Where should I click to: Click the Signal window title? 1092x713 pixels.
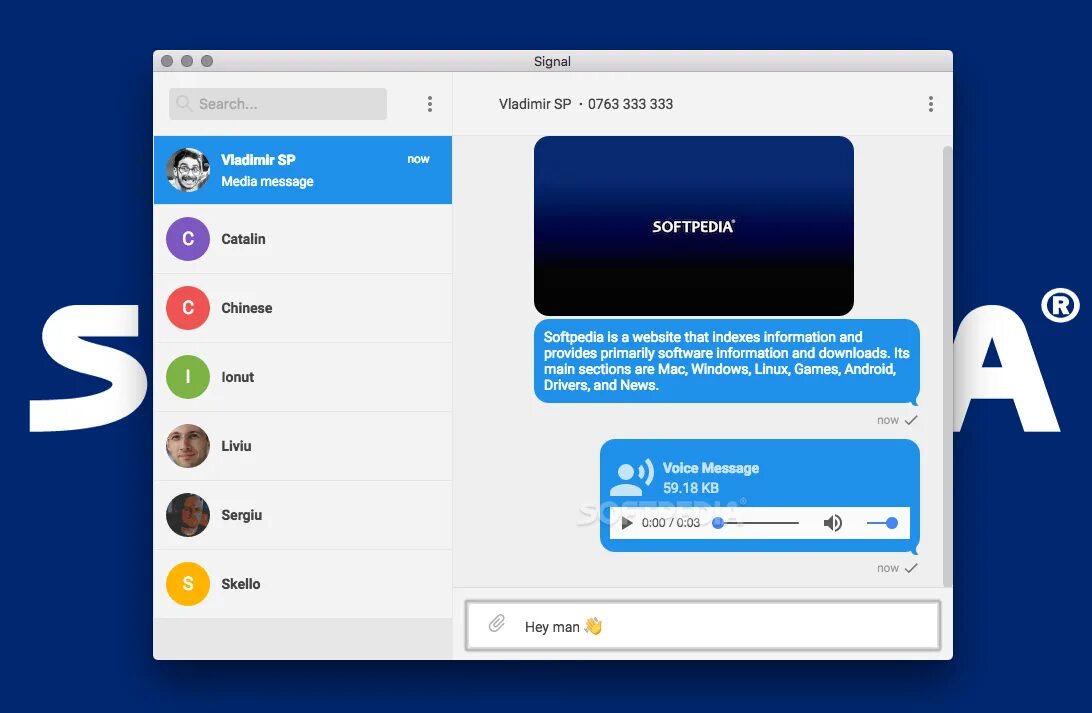point(552,61)
